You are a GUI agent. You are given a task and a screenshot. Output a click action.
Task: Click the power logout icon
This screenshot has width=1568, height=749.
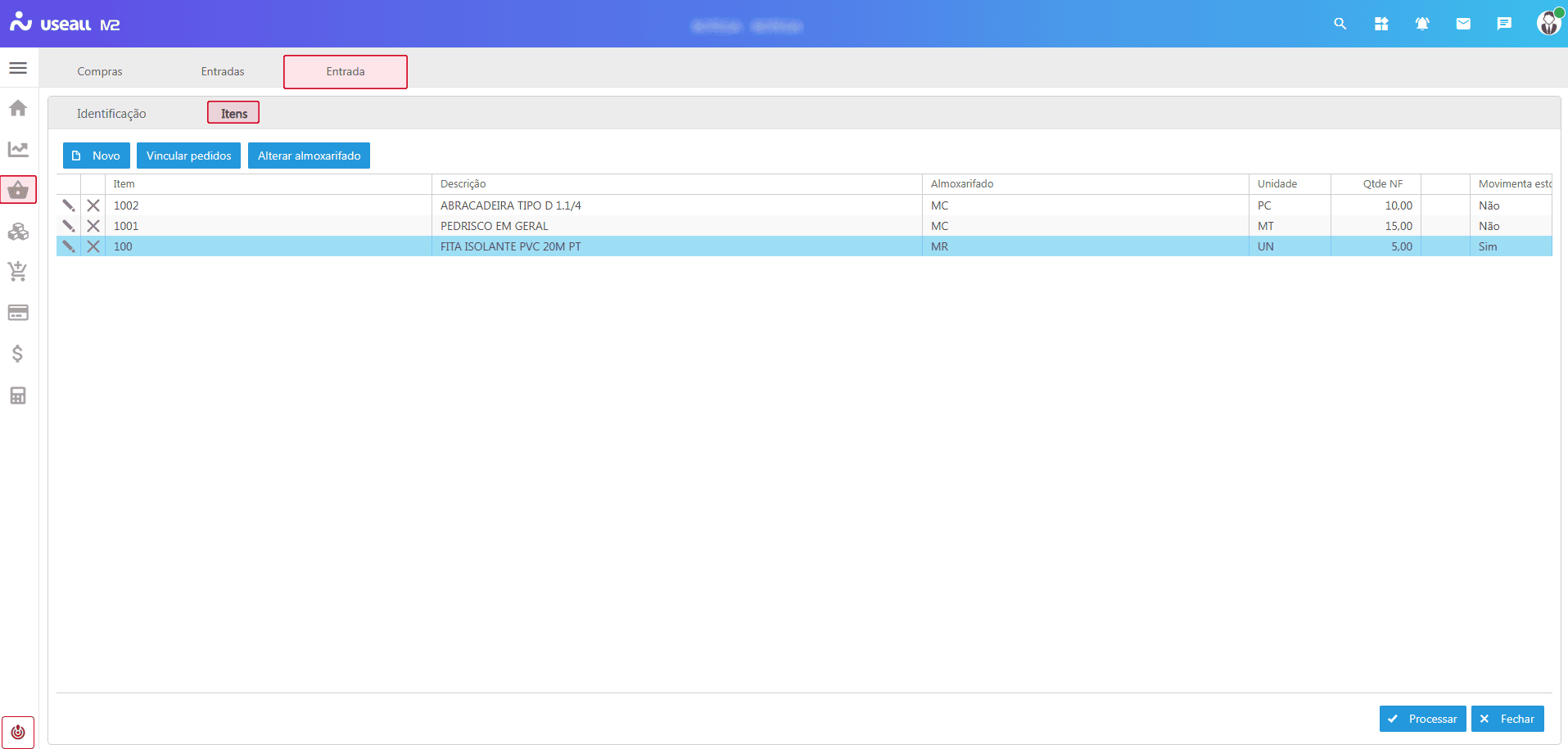pyautogui.click(x=18, y=732)
